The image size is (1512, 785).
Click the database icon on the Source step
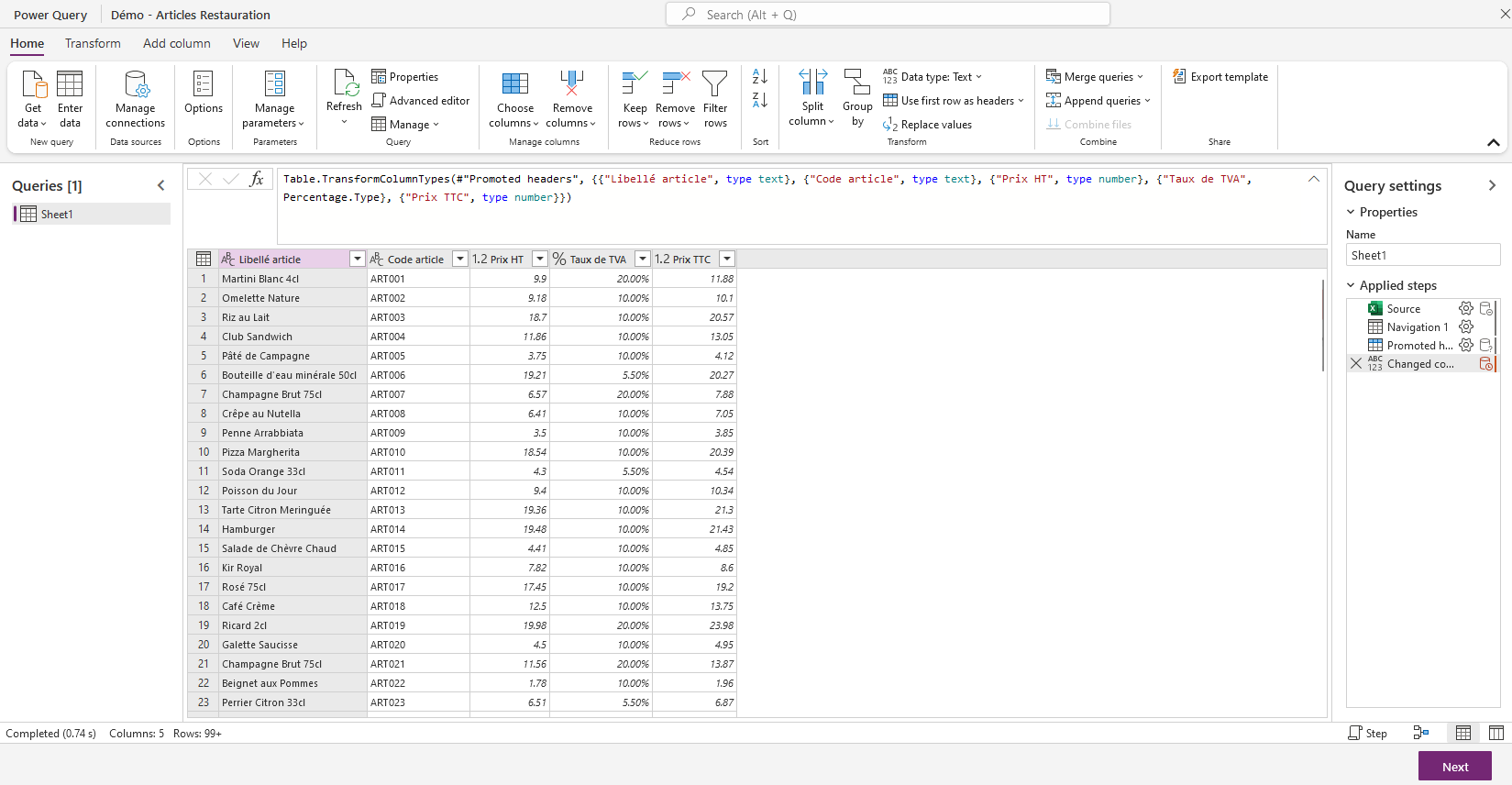[1486, 309]
